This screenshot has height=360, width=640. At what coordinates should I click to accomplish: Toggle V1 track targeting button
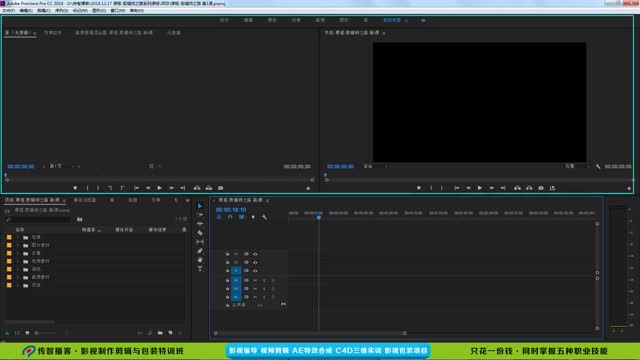pyautogui.click(x=236, y=271)
